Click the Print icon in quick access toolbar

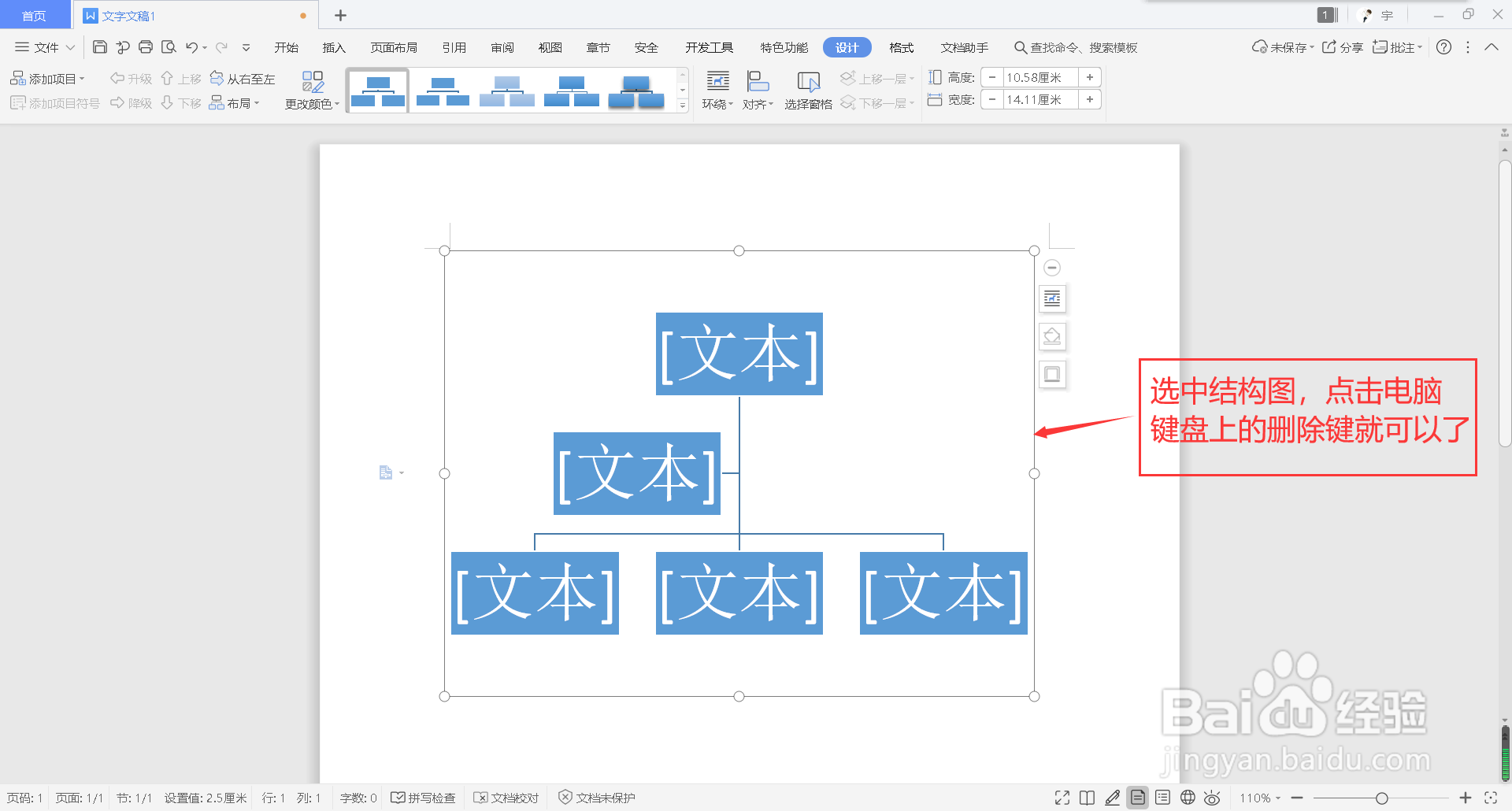coord(146,47)
